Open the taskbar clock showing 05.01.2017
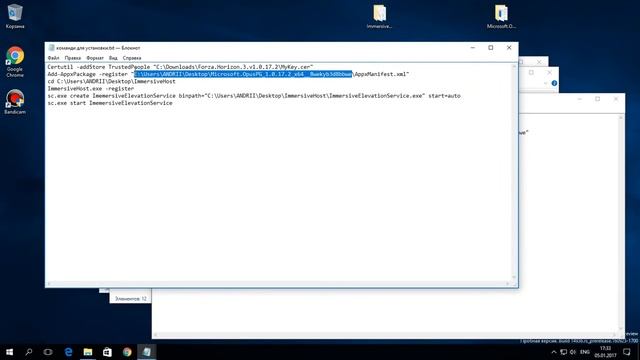 pyautogui.click(x=605, y=352)
